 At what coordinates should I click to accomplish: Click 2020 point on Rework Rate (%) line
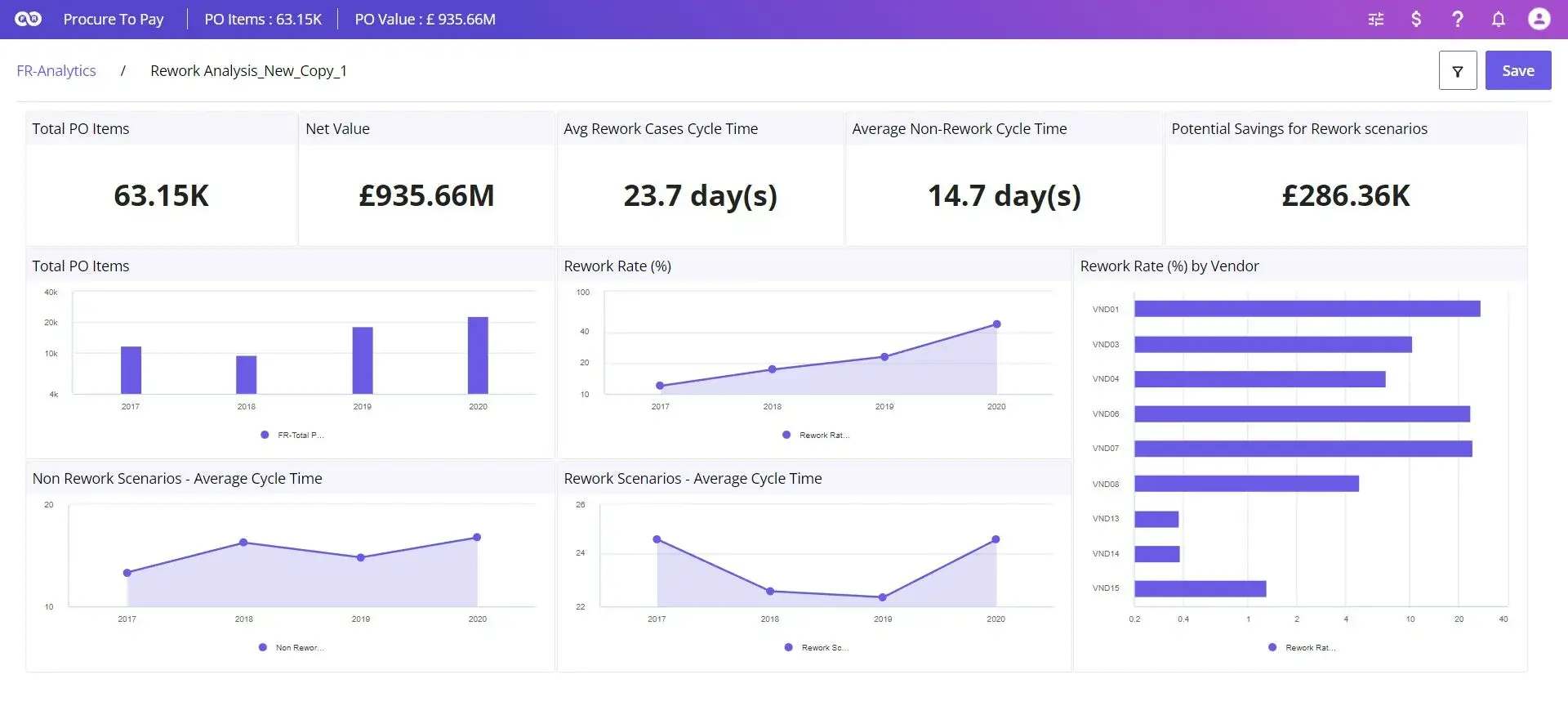pos(996,324)
